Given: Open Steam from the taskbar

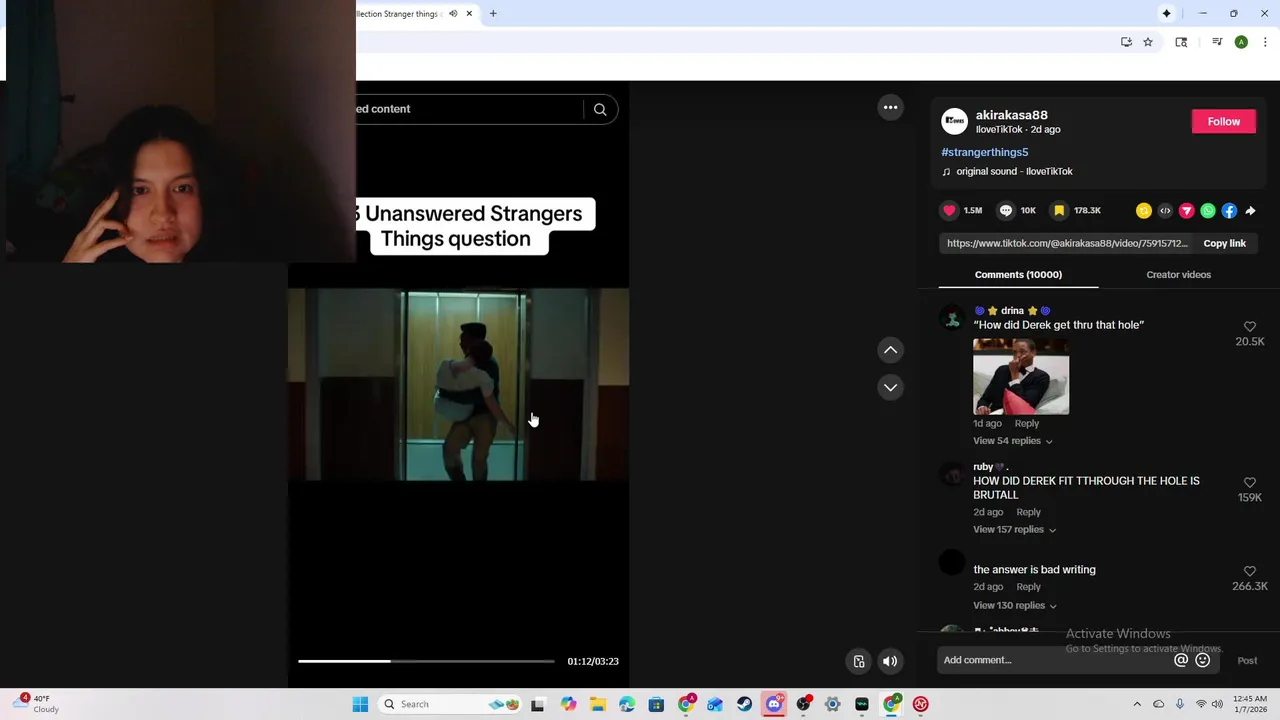Looking at the screenshot, I should 744,704.
